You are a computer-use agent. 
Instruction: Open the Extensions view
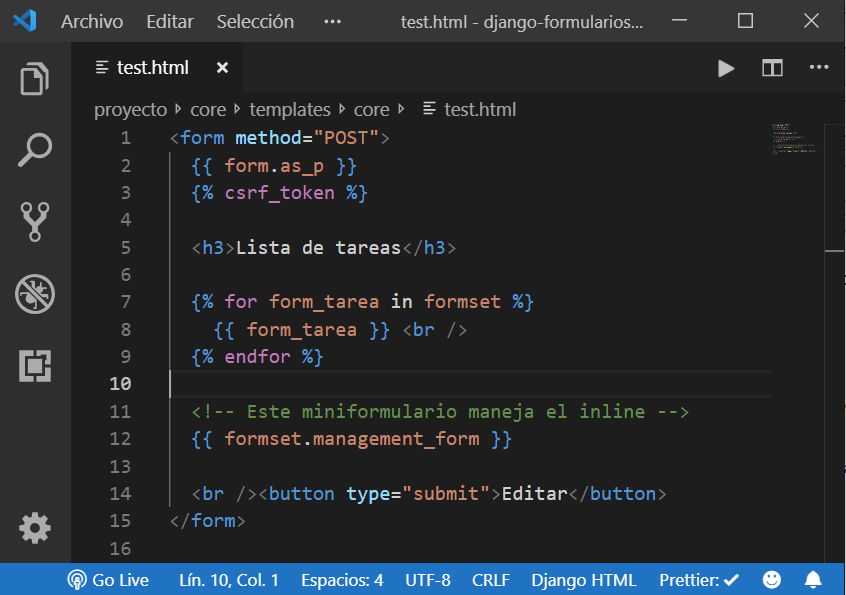(x=35, y=366)
